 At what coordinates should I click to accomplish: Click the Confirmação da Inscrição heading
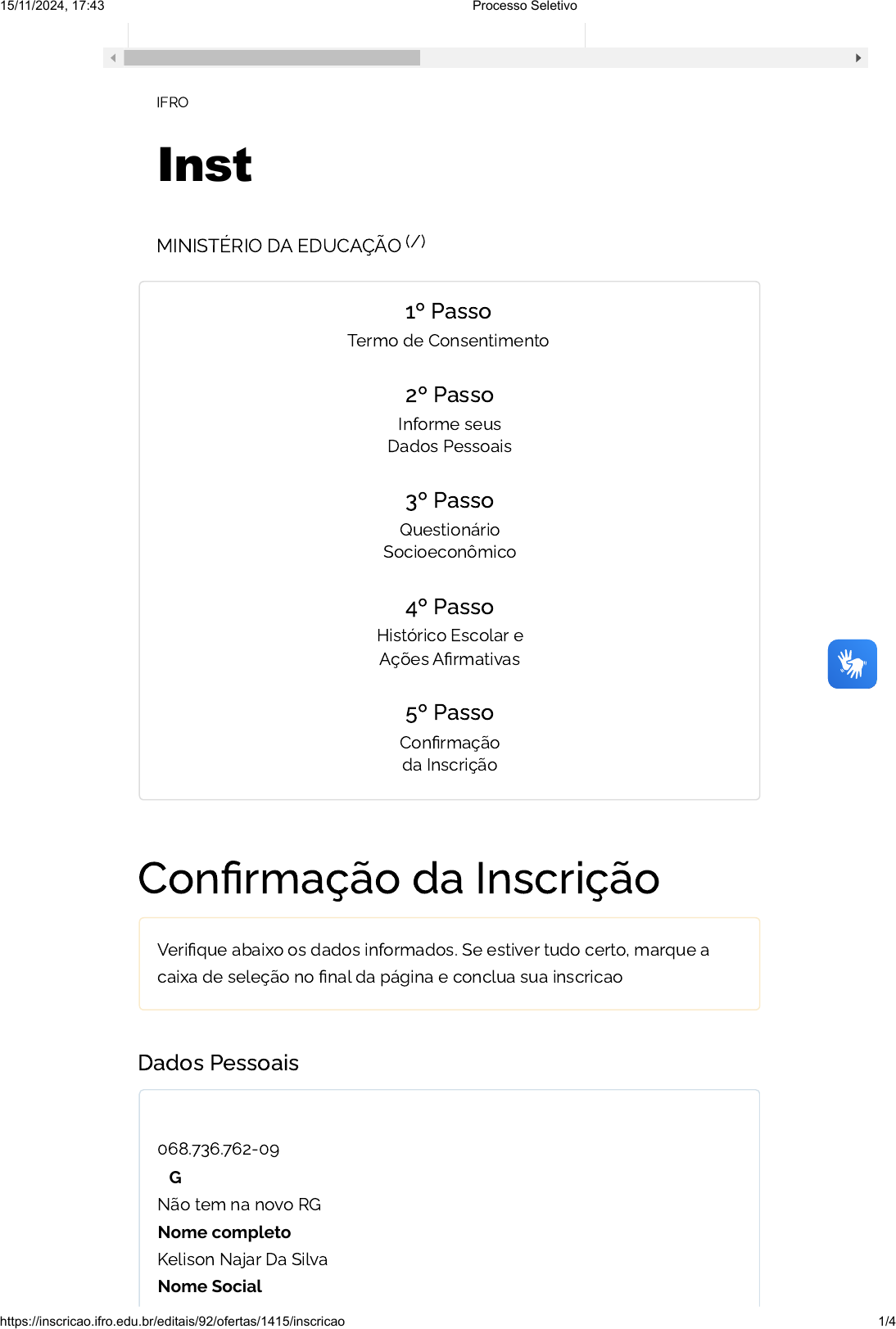[x=399, y=879]
